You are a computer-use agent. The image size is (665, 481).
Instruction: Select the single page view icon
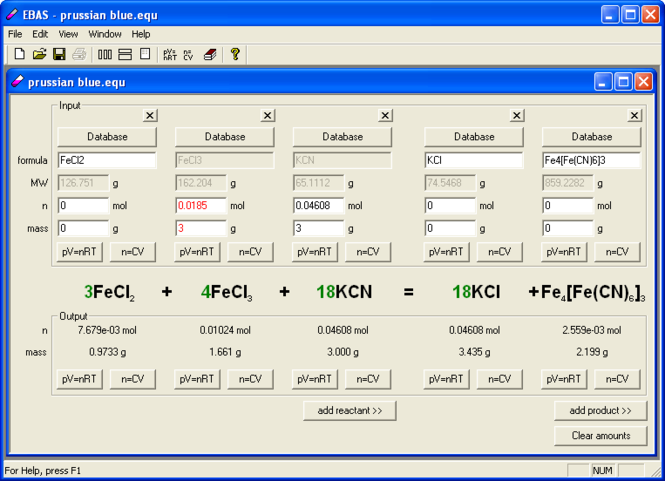(145, 54)
